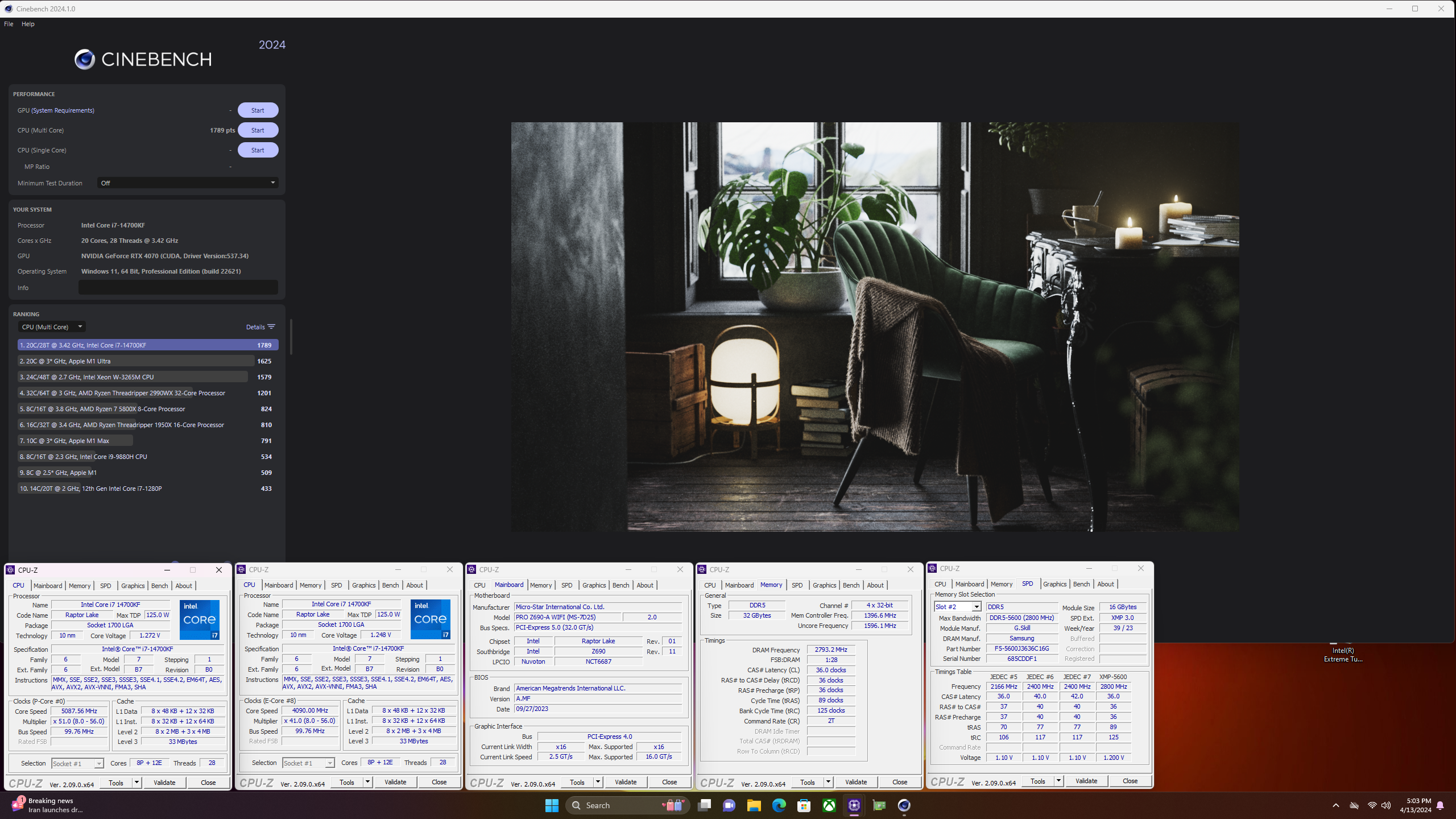Image resolution: width=1456 pixels, height=819 pixels.
Task: Click the Details label in Ranking panel
Action: 255,327
